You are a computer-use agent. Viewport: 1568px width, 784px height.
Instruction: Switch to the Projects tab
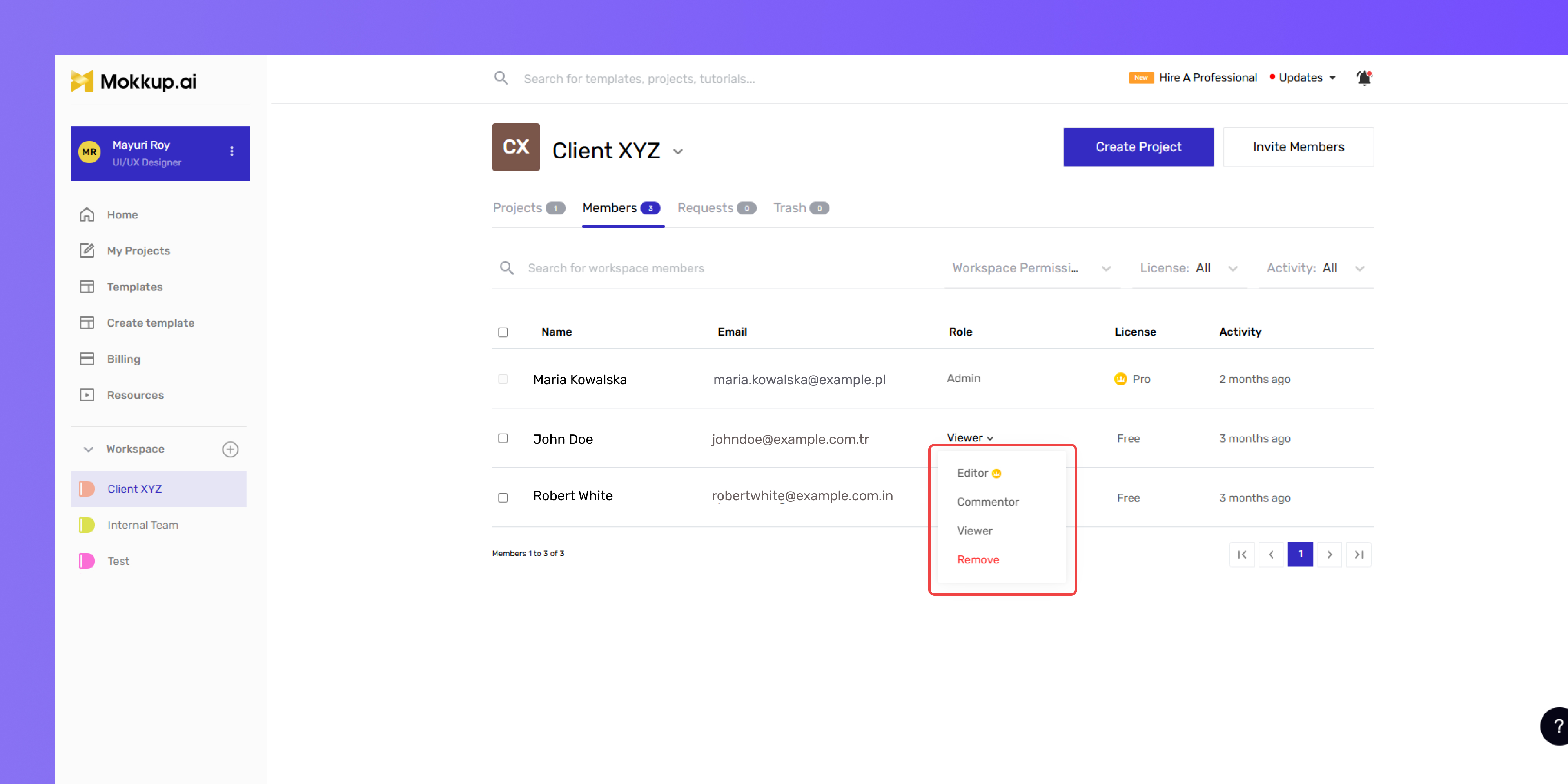coord(528,208)
